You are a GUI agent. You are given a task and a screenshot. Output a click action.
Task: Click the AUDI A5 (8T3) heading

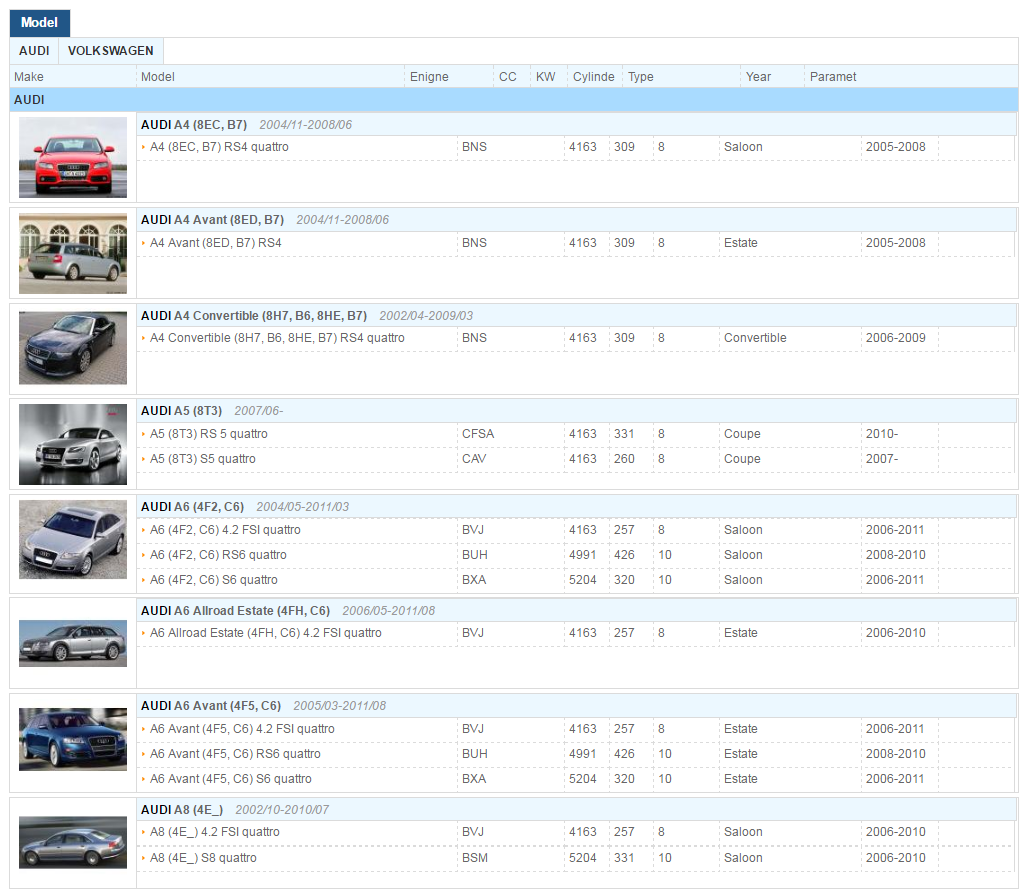(181, 411)
